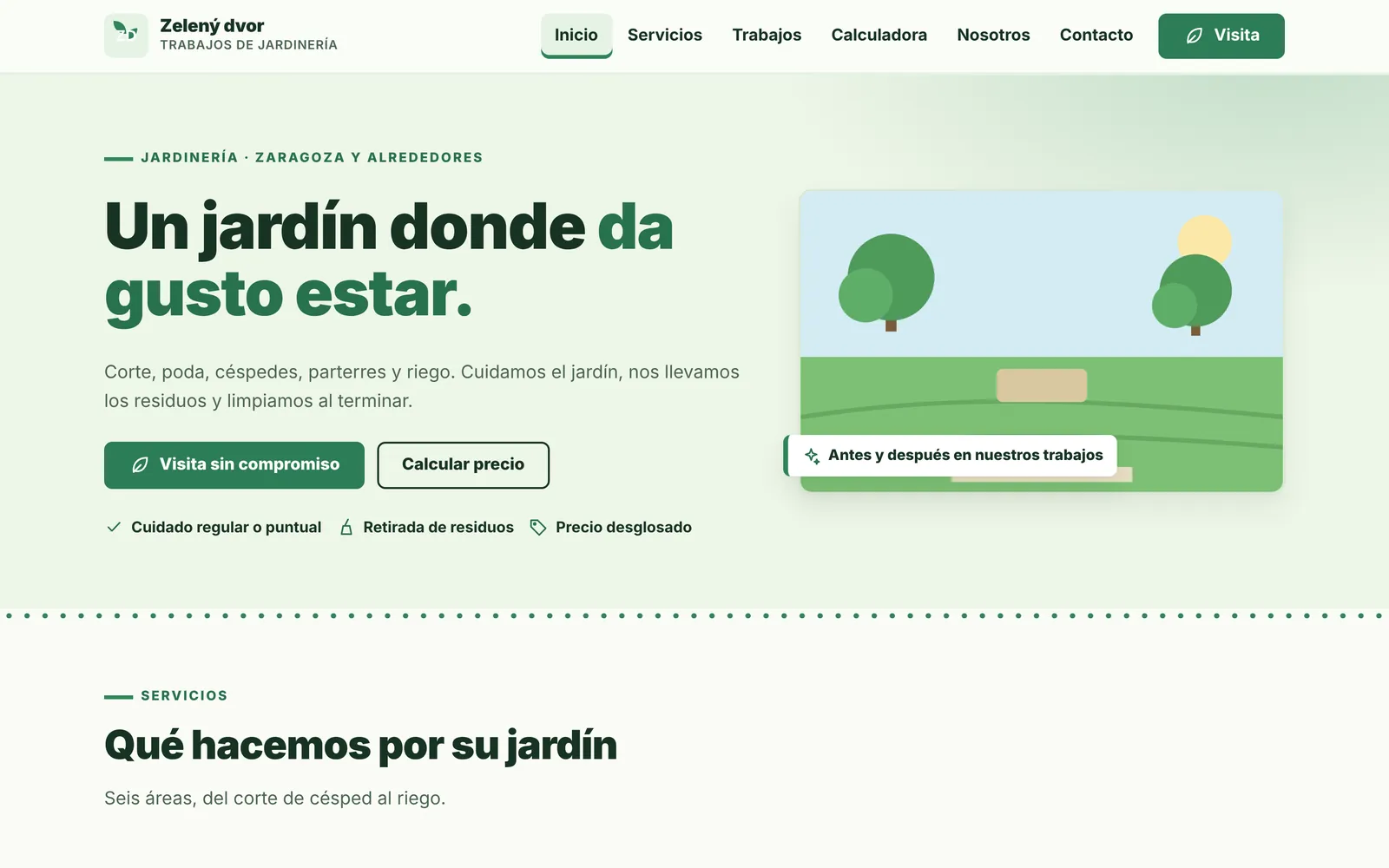Click the waste bag icon by Retirada de residuos
The image size is (1389, 868).
click(346, 527)
